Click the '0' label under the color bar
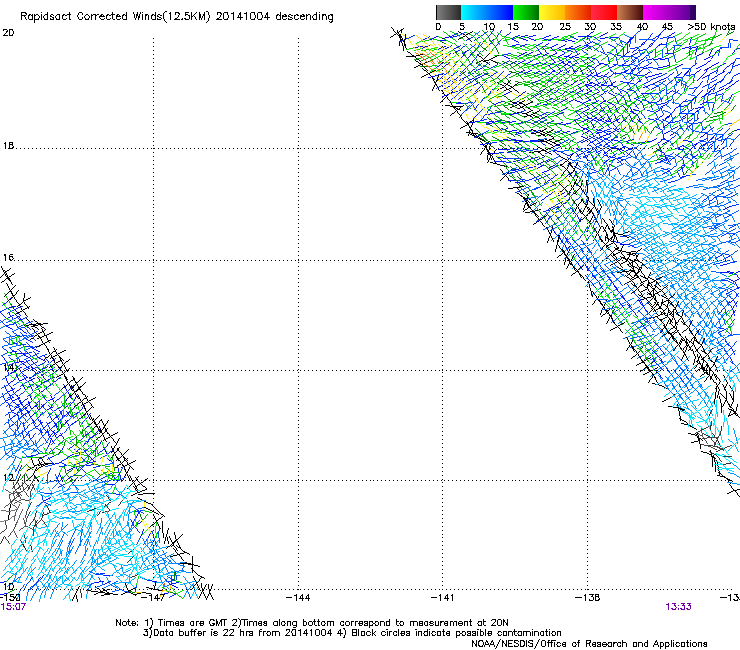 tap(438, 27)
